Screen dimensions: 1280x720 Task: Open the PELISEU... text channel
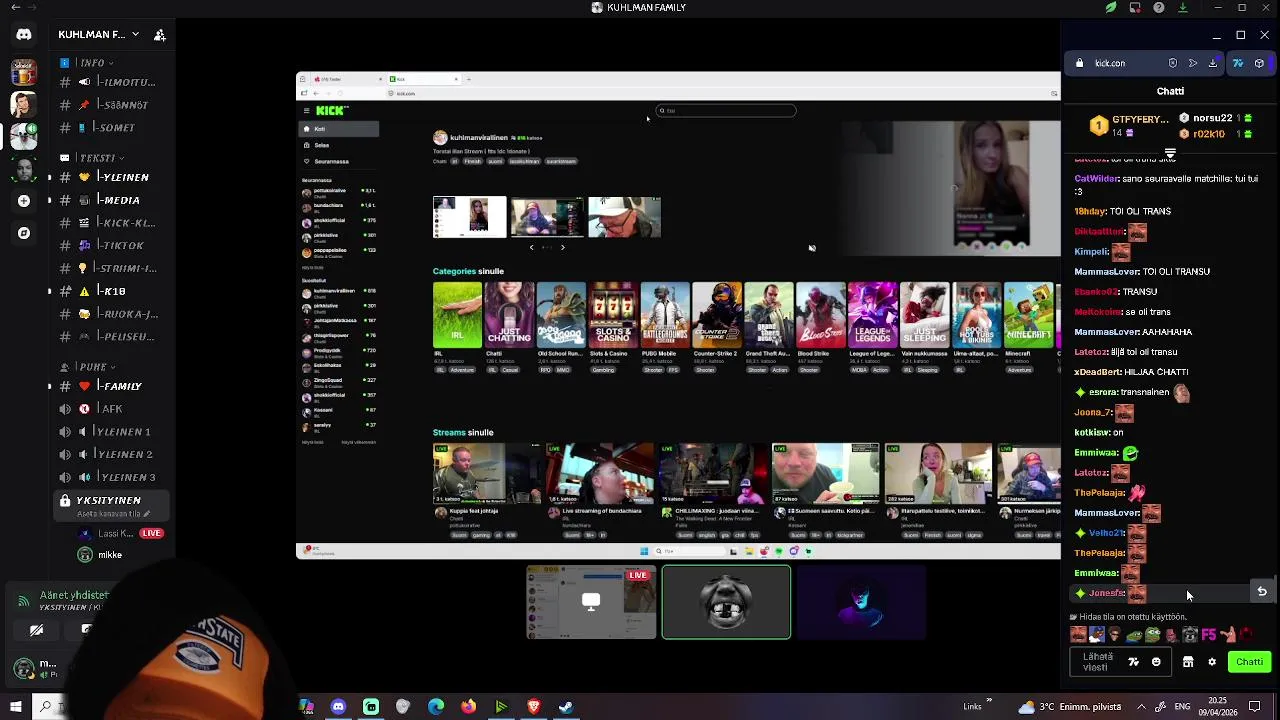[109, 337]
